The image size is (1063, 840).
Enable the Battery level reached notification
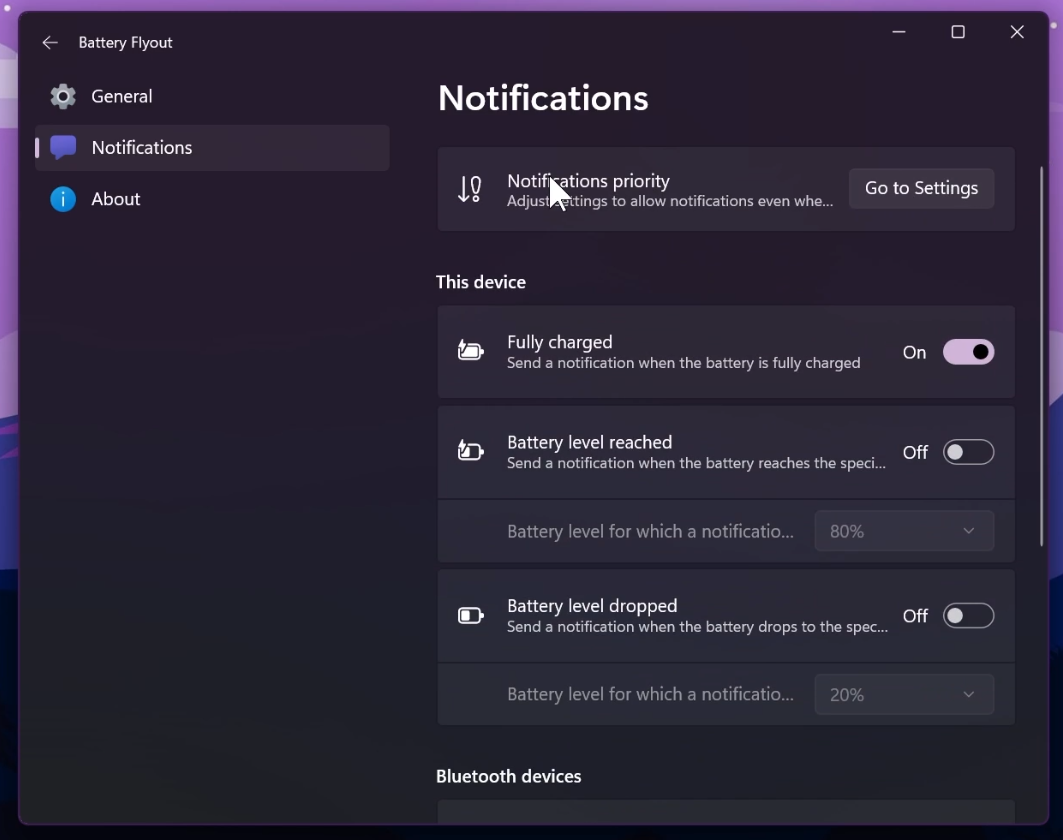click(967, 452)
